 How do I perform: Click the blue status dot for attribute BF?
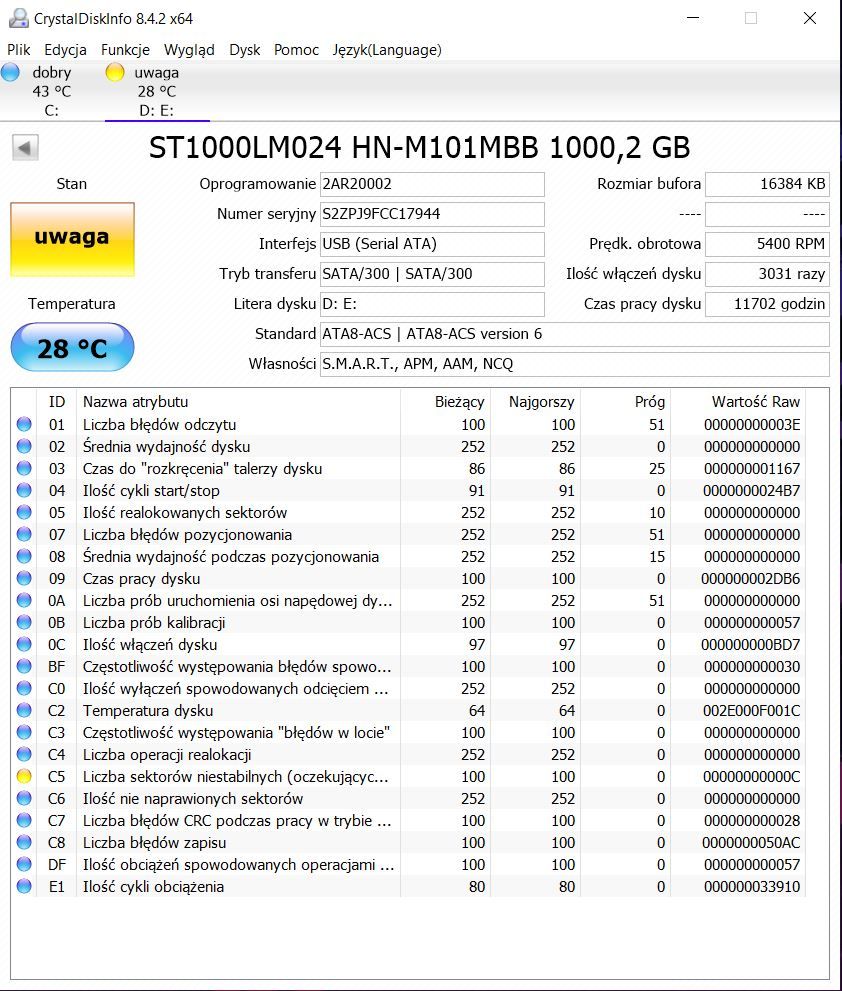coord(24,666)
